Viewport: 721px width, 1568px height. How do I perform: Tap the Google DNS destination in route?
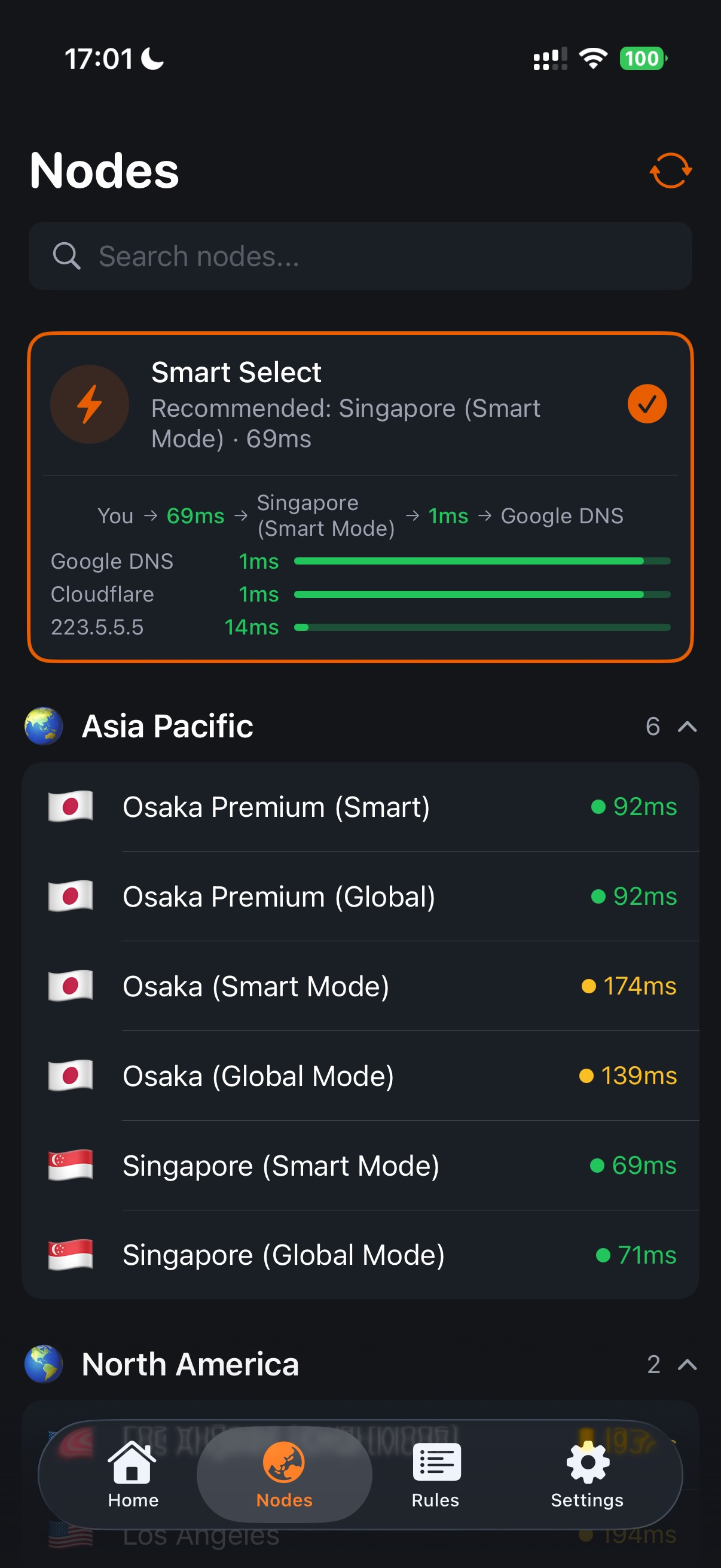coord(561,515)
